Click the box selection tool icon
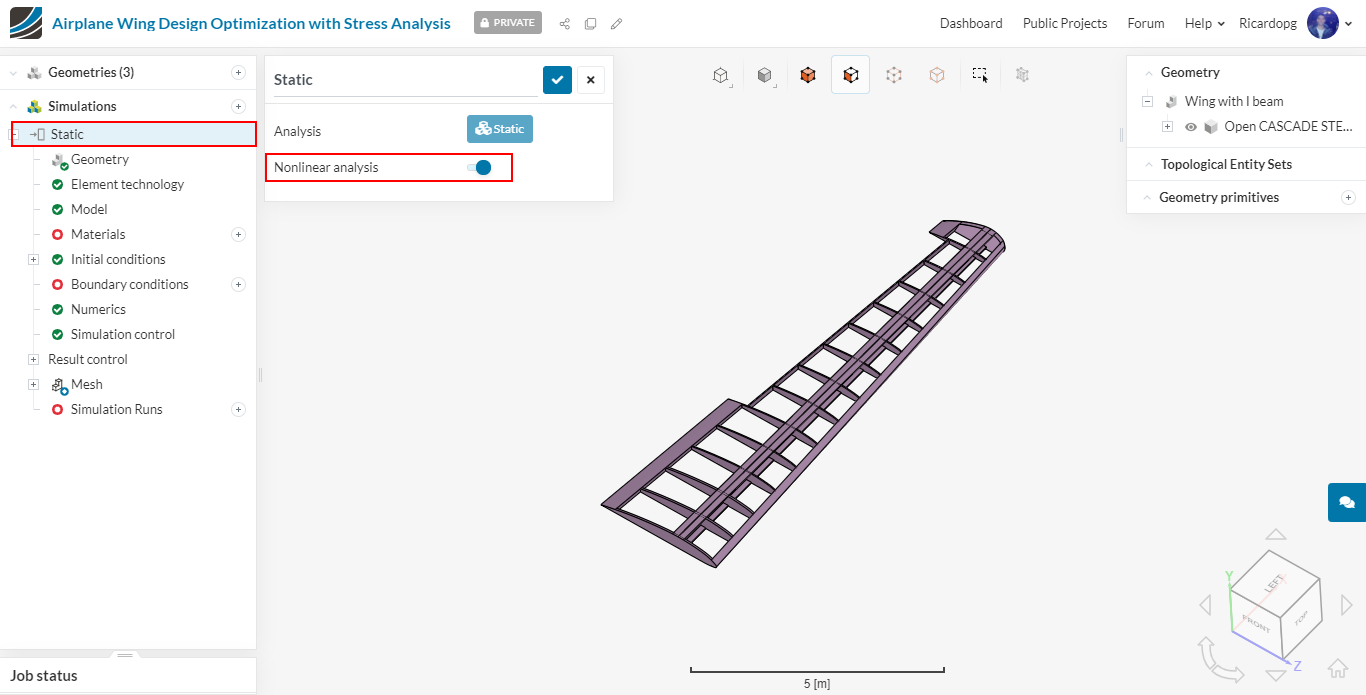Viewport: 1366px width, 695px height. coord(980,75)
